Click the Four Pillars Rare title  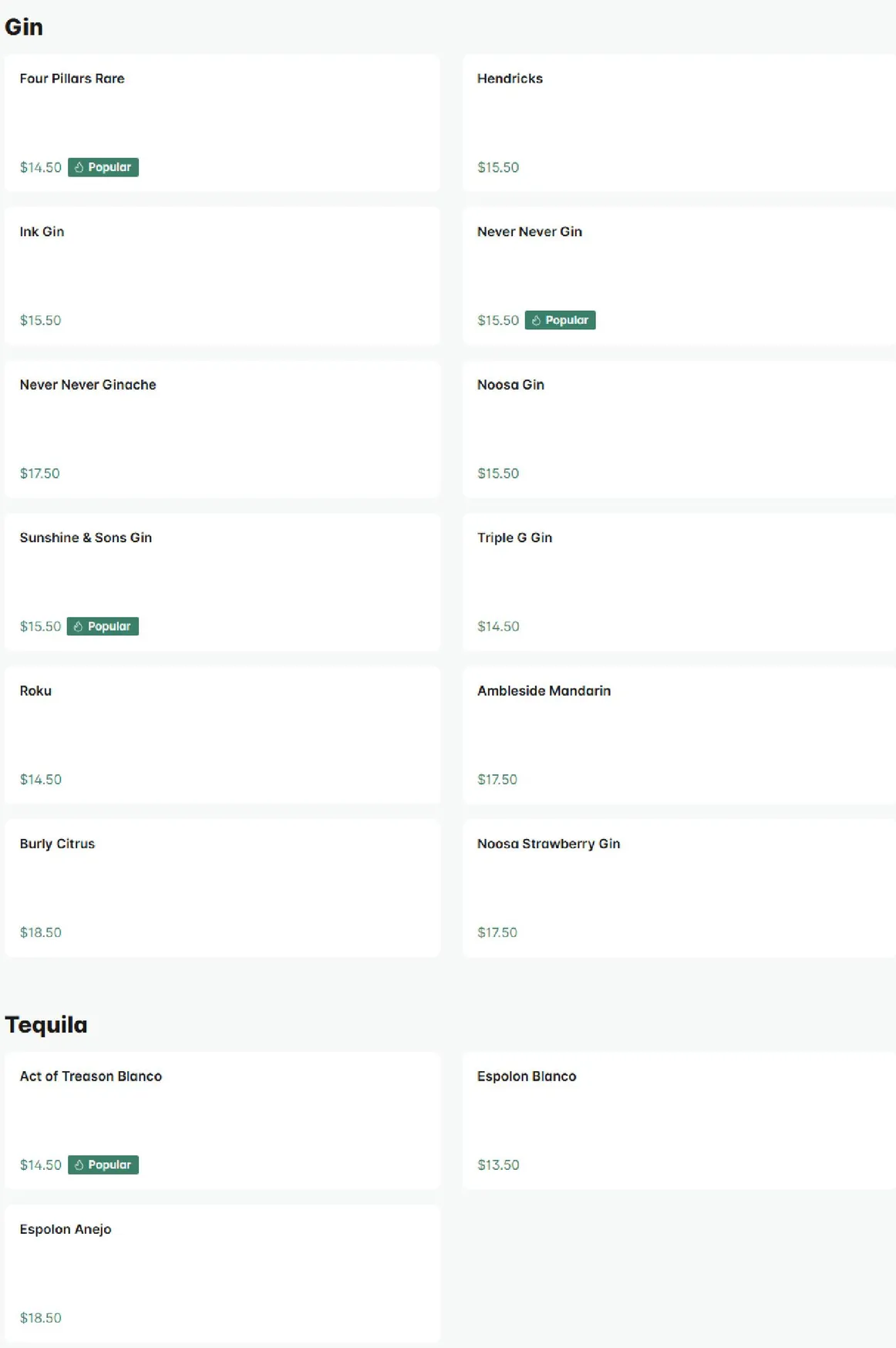[x=72, y=79]
